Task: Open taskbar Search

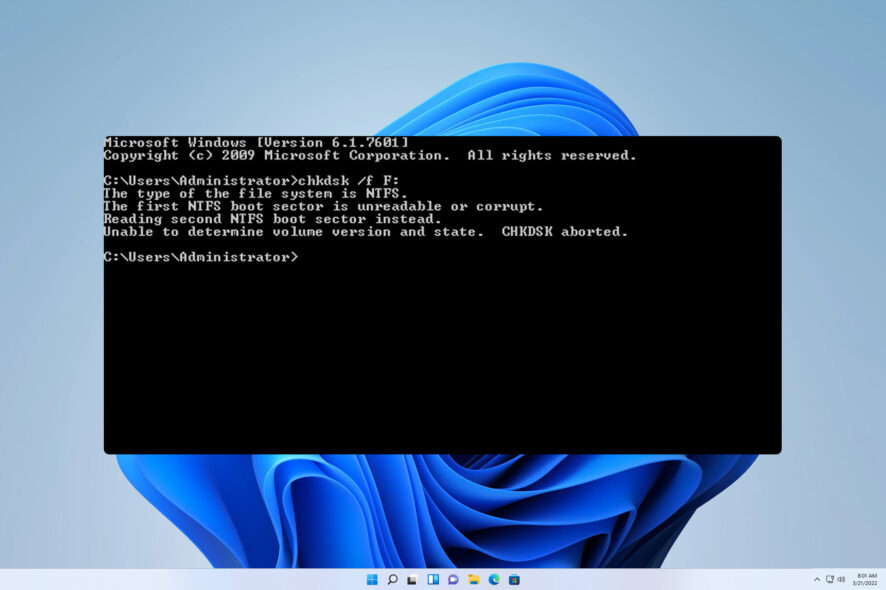Action: [392, 579]
